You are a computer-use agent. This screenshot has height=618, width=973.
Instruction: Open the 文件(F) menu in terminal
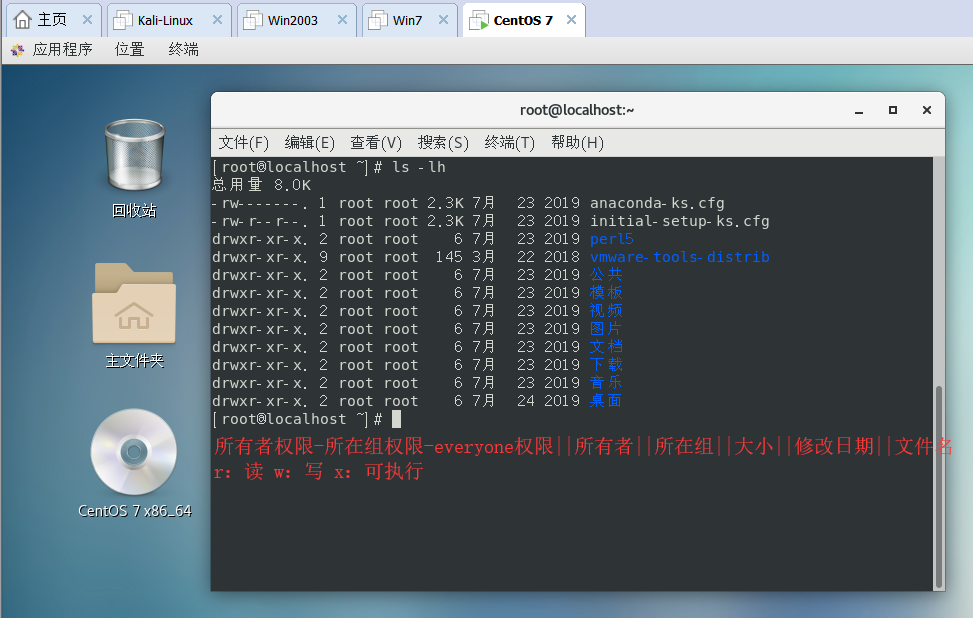click(244, 143)
